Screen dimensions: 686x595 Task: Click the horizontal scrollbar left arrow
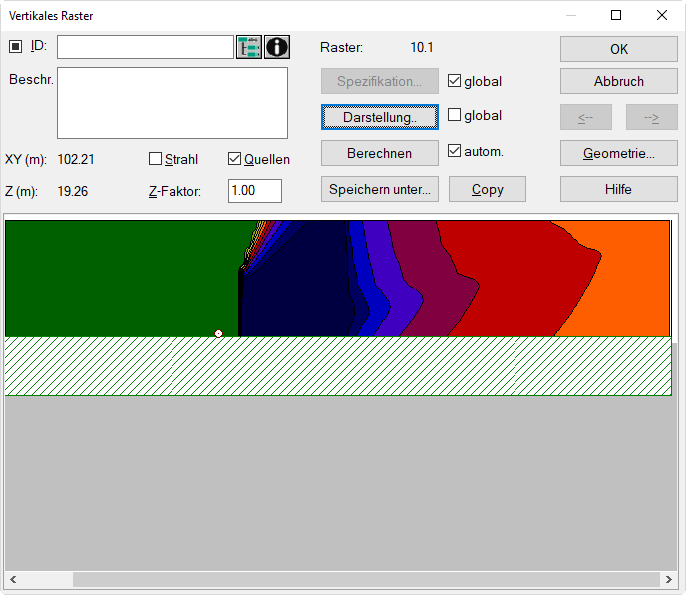pyautogui.click(x=13, y=579)
